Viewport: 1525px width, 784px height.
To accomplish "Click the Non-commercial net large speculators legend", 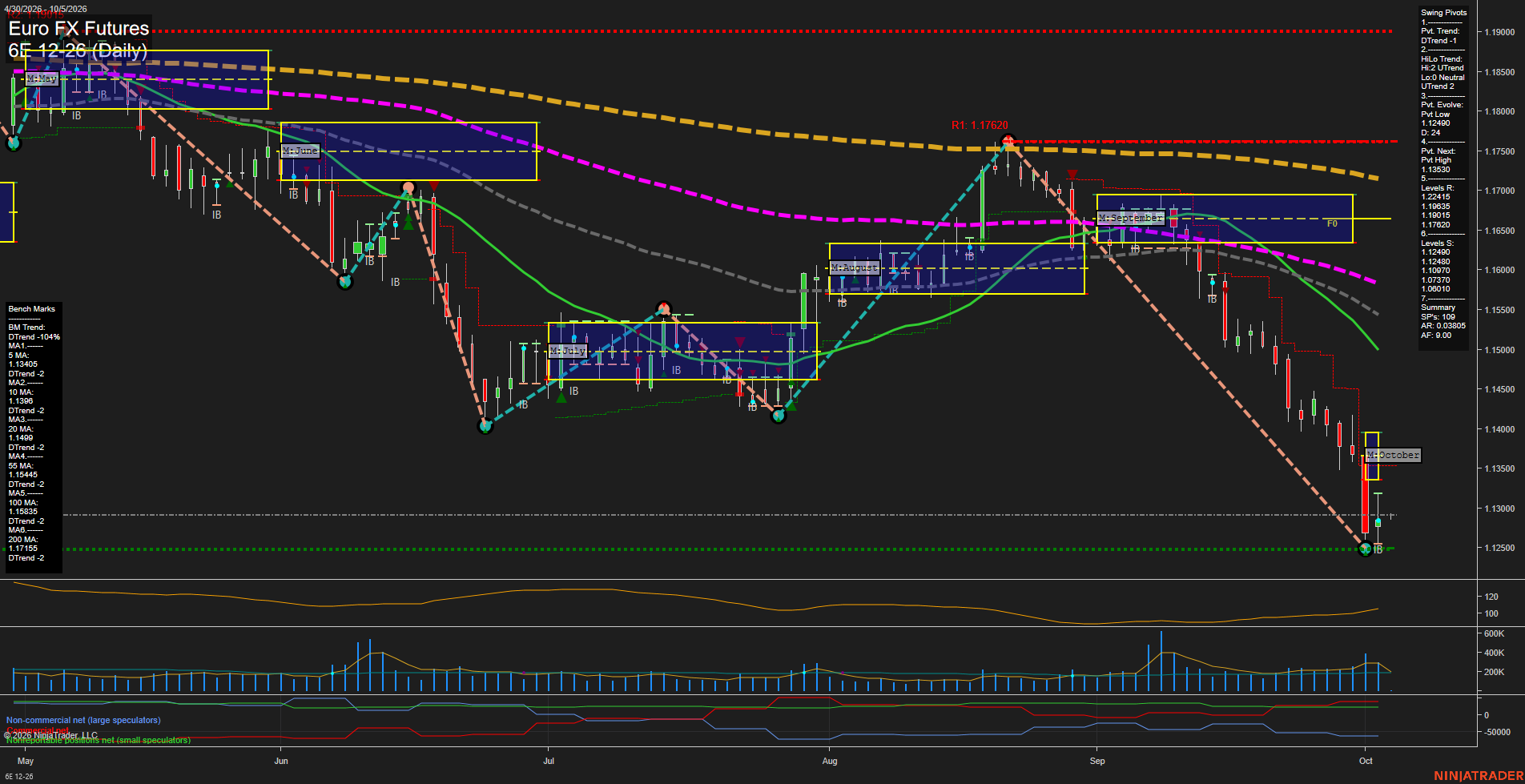I will point(83,720).
